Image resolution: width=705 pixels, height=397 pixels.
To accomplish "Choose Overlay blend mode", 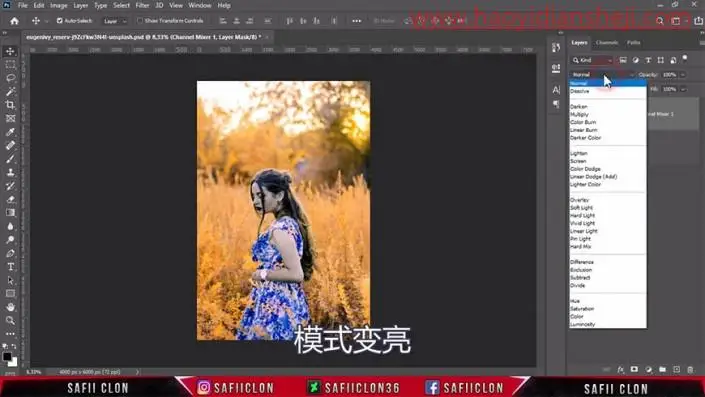I will click(580, 200).
